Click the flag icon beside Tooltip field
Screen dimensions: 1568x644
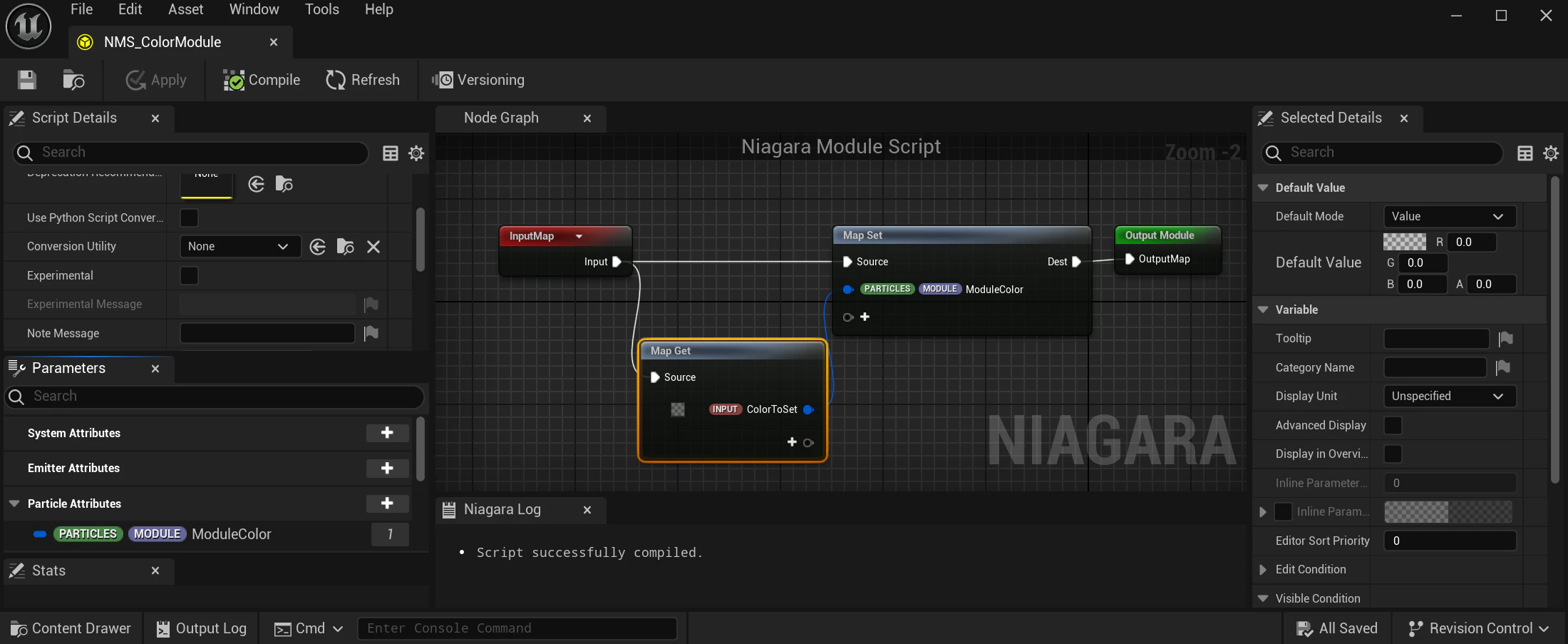(1506, 339)
